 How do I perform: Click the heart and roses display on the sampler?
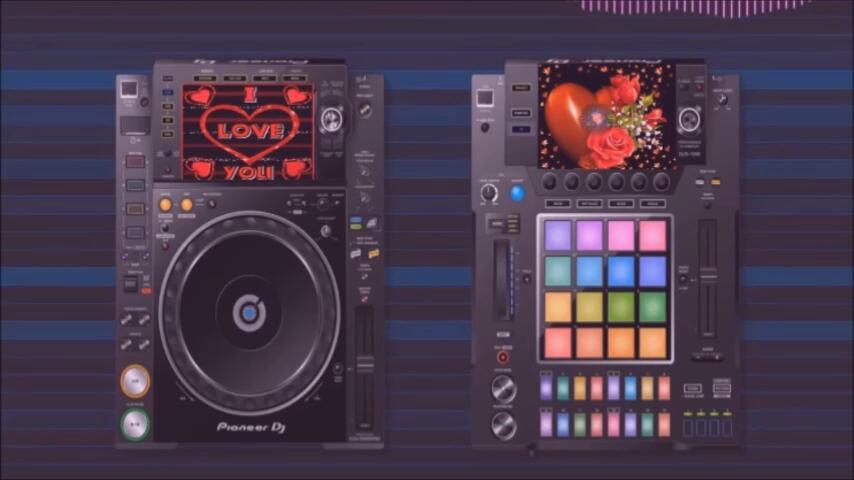point(604,116)
